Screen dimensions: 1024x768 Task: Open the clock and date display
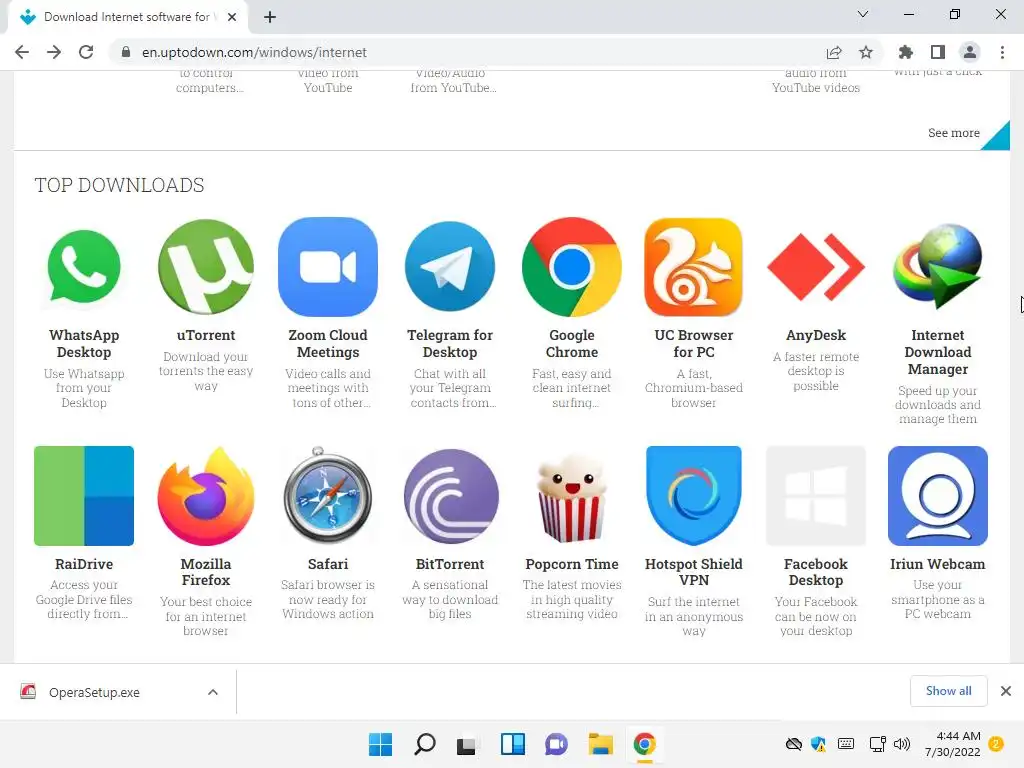(x=953, y=744)
